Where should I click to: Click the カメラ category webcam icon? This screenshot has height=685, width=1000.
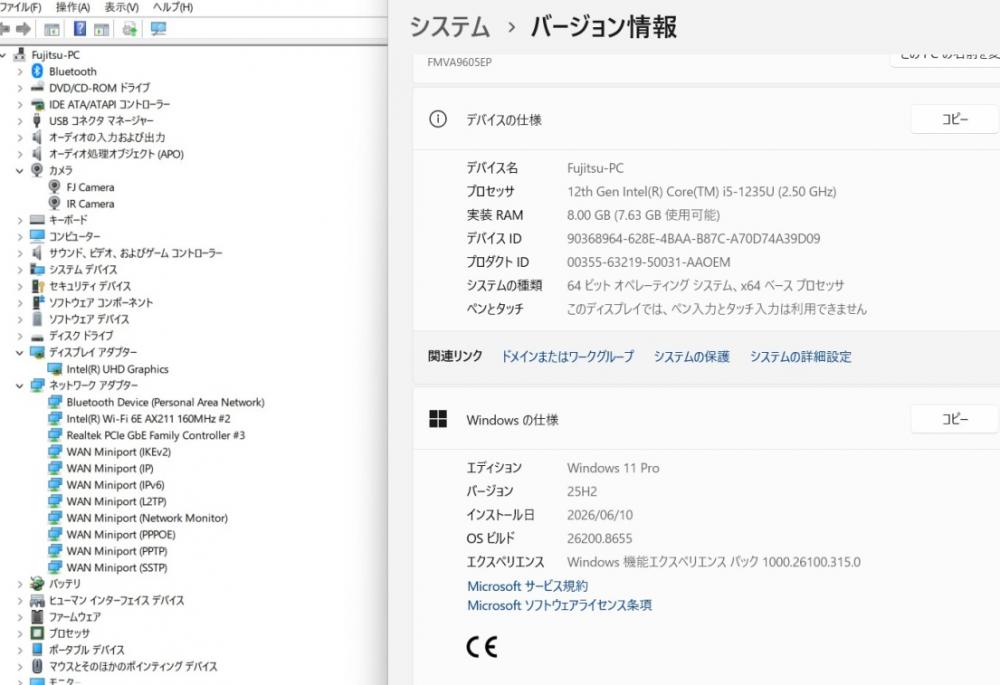click(x=37, y=170)
